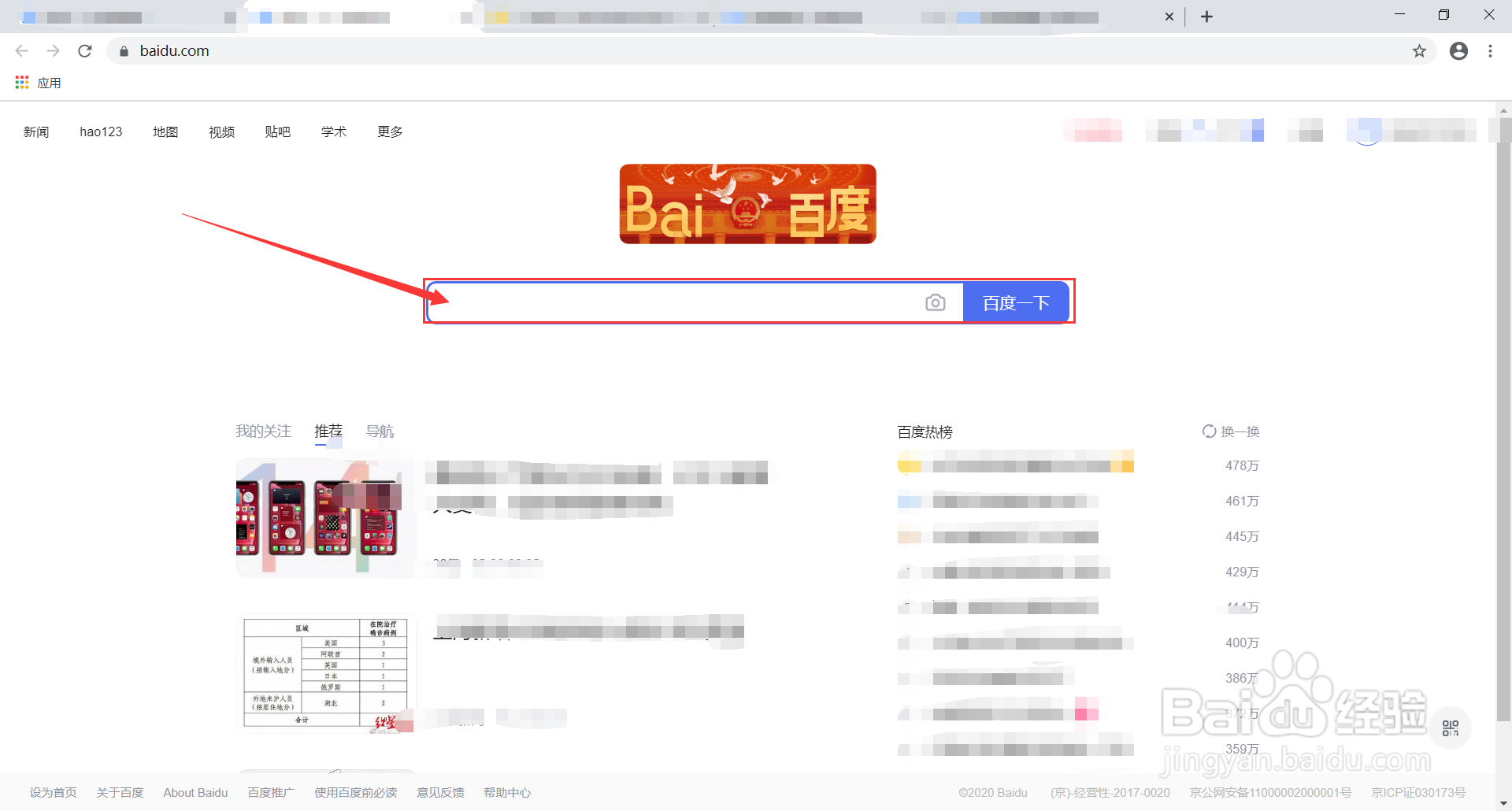Click the QR code floating button
This screenshot has height=811, width=1512.
pos(1450,728)
